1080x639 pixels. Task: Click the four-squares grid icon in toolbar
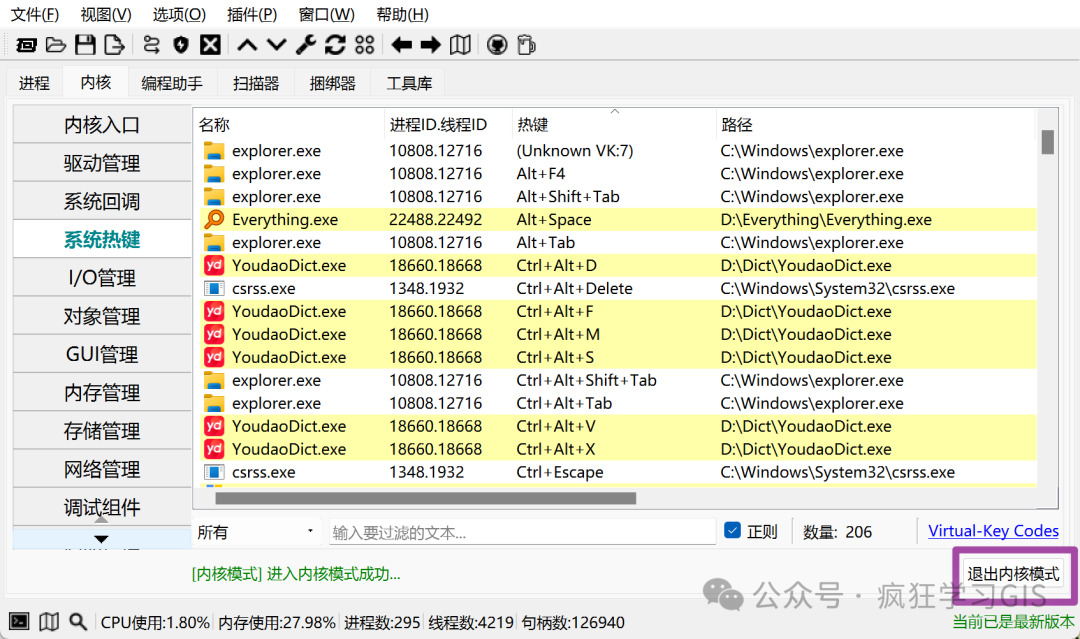pos(364,44)
